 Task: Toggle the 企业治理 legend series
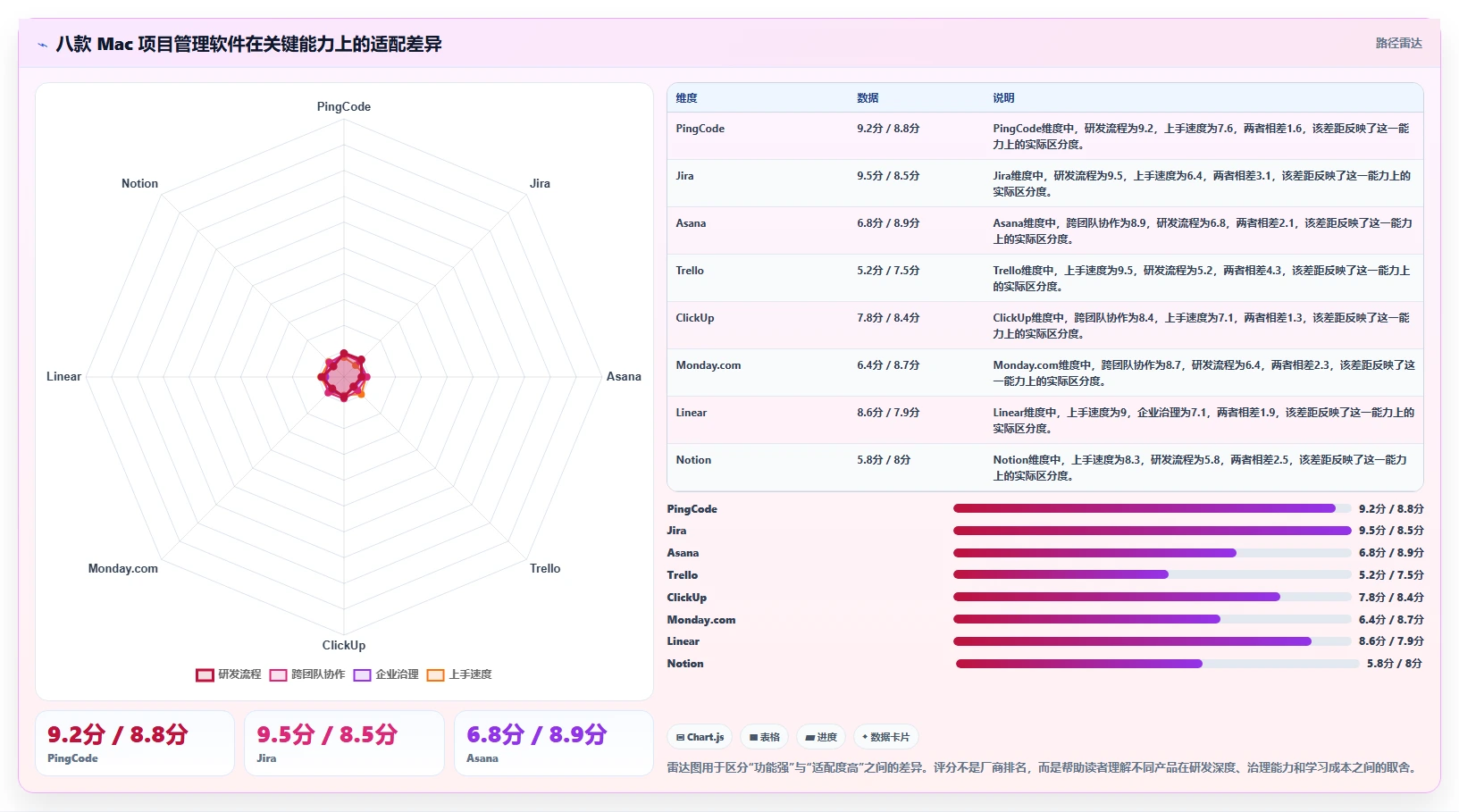[386, 674]
